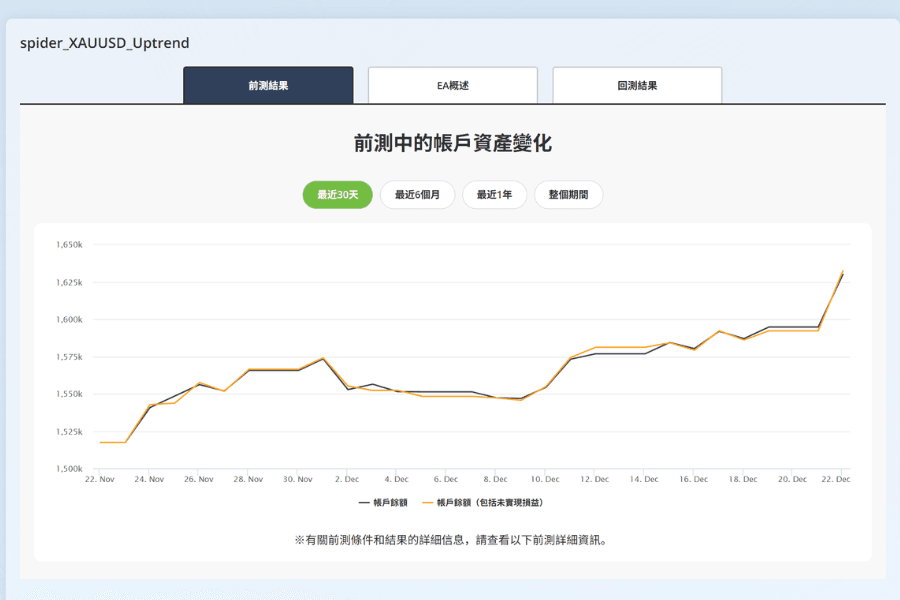Choose the 最近1年 range button
This screenshot has height=600, width=900.
pos(494,195)
